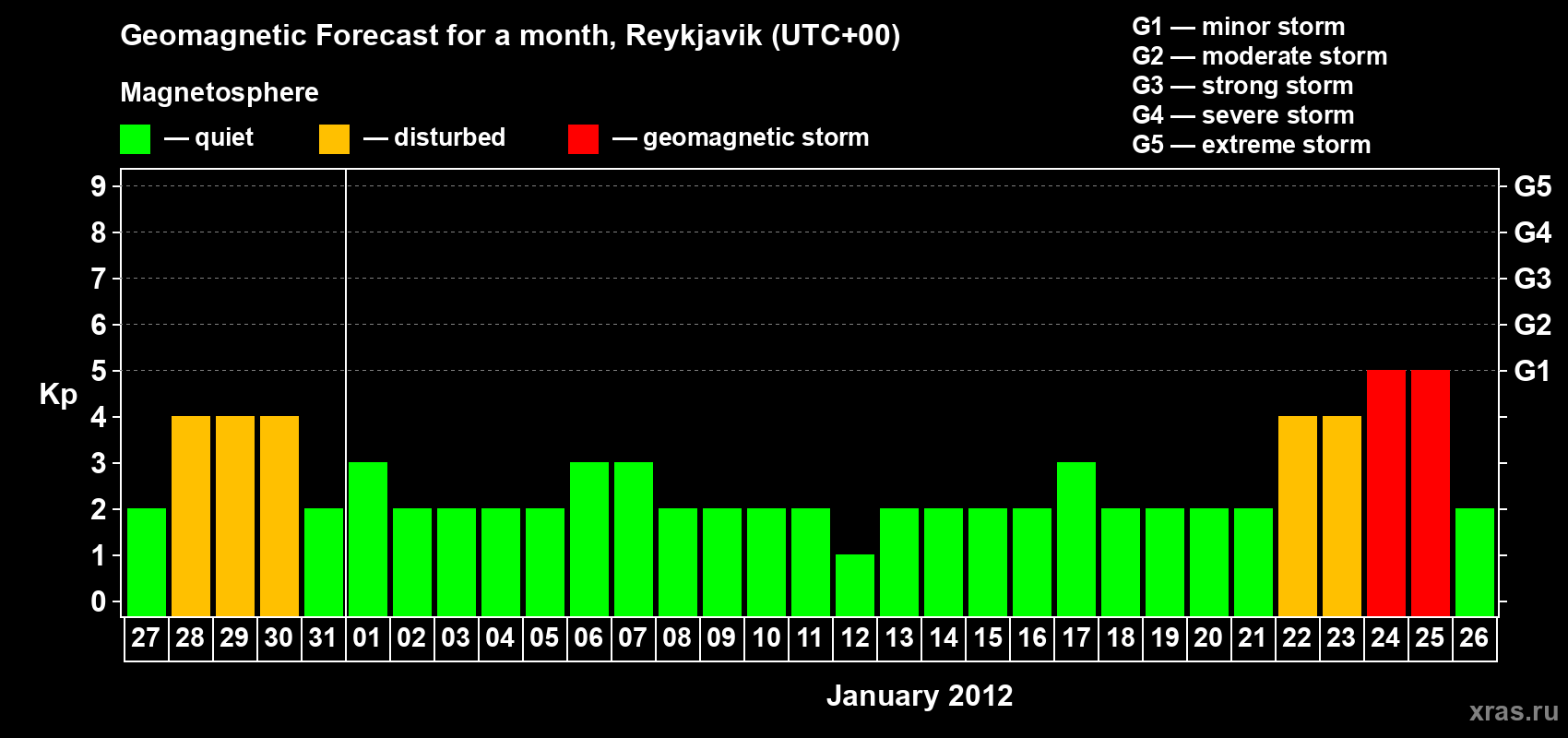
Task: Click the 'G5 — extreme storm' legend line
Action: 1252,145
